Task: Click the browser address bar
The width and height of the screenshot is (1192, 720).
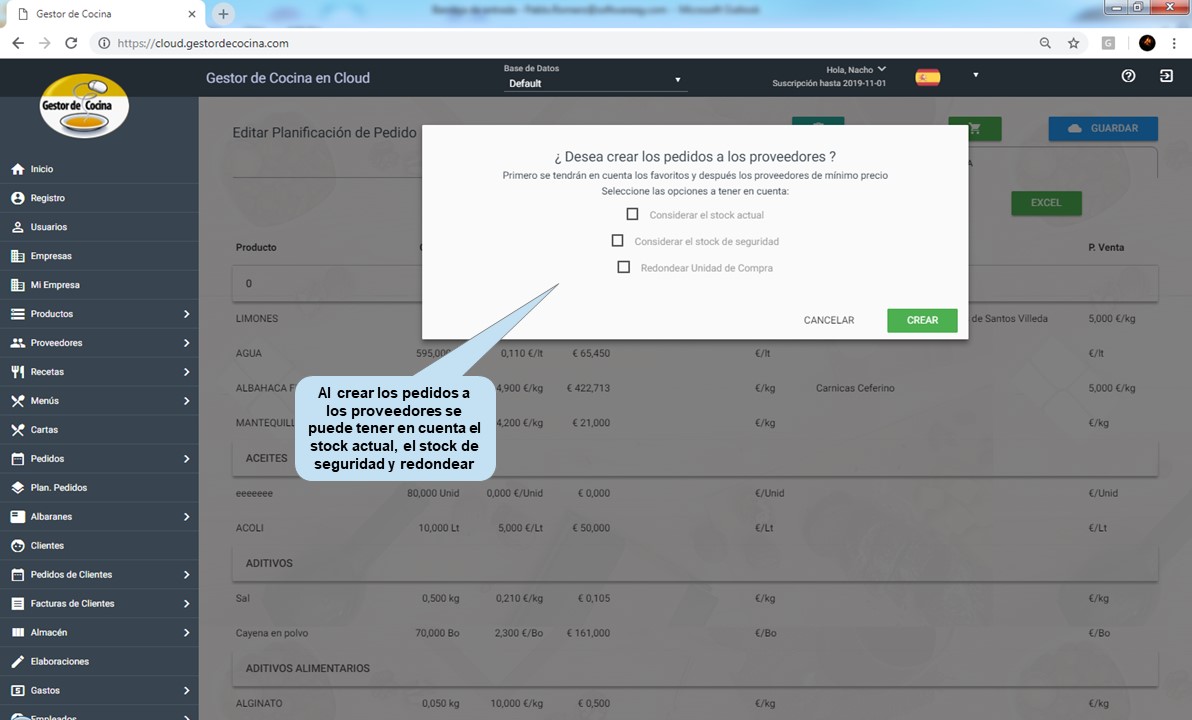Action: [x=560, y=43]
